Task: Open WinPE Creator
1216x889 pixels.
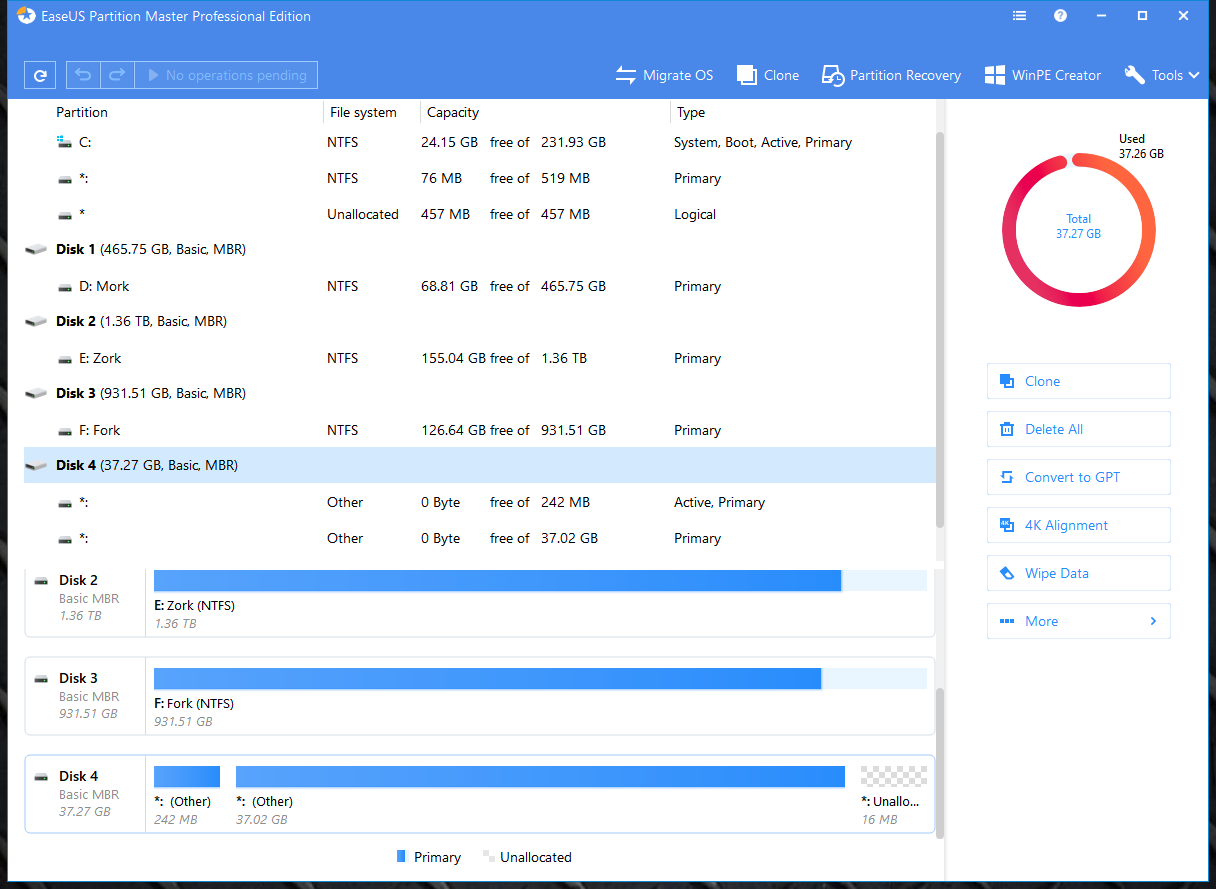Action: pyautogui.click(x=1042, y=75)
